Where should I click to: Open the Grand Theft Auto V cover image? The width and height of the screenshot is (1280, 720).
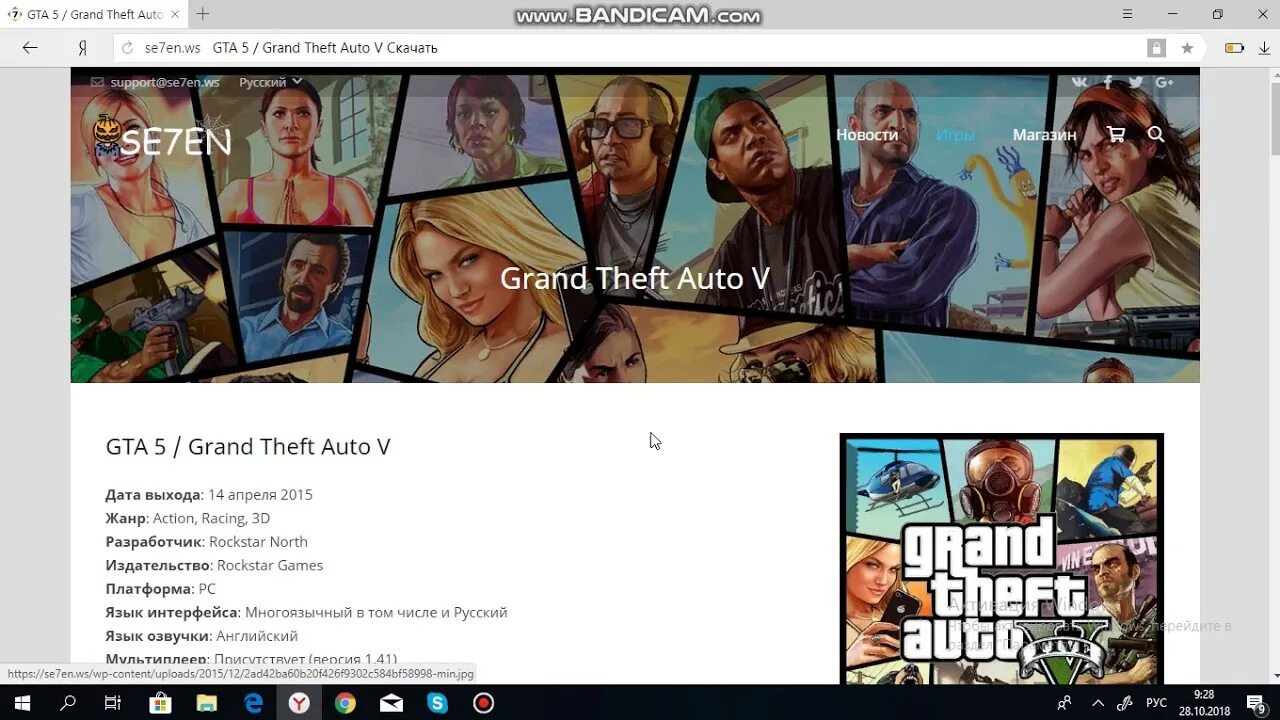tap(1000, 560)
